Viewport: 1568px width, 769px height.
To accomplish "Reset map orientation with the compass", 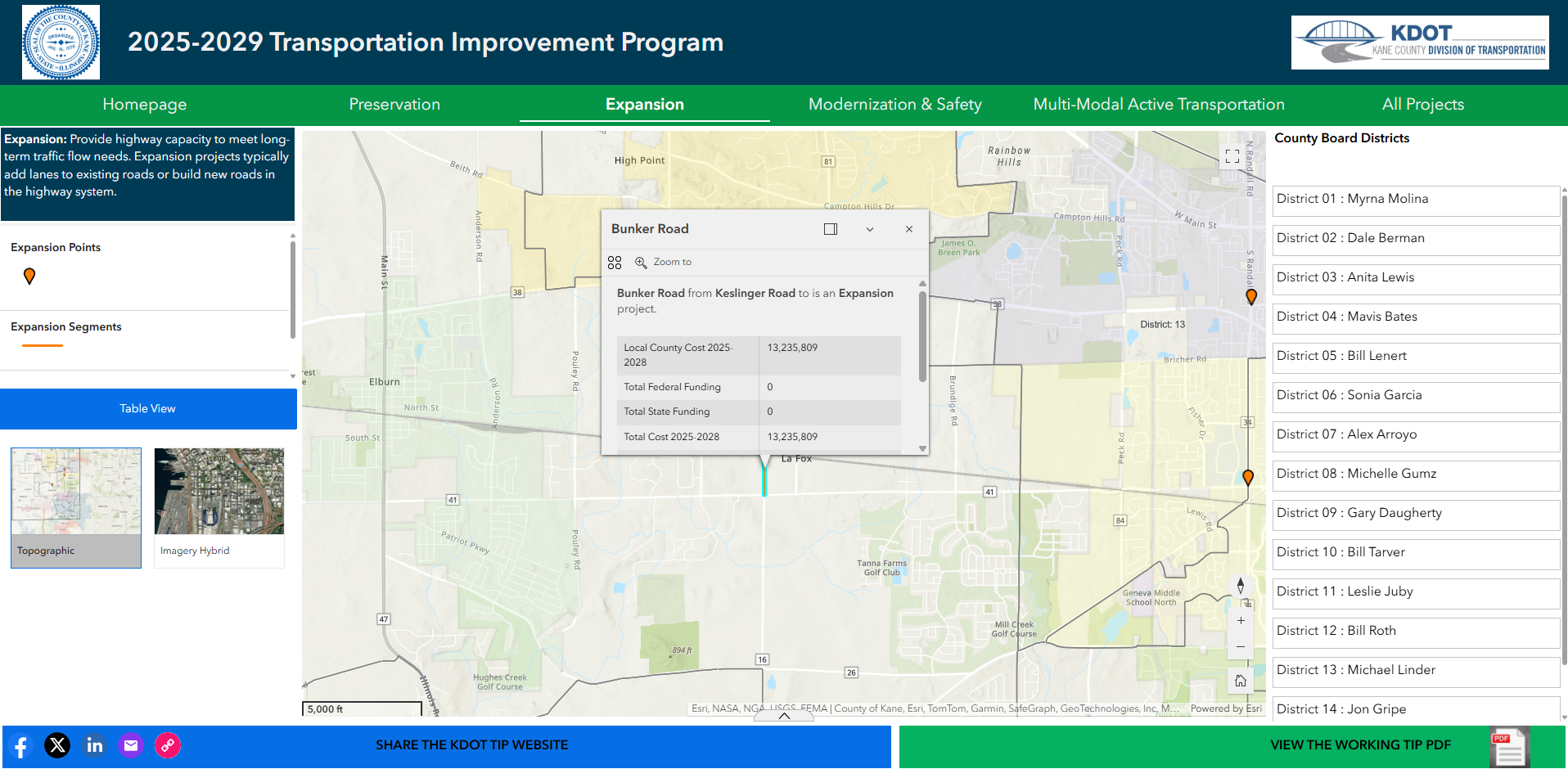I will [1241, 585].
